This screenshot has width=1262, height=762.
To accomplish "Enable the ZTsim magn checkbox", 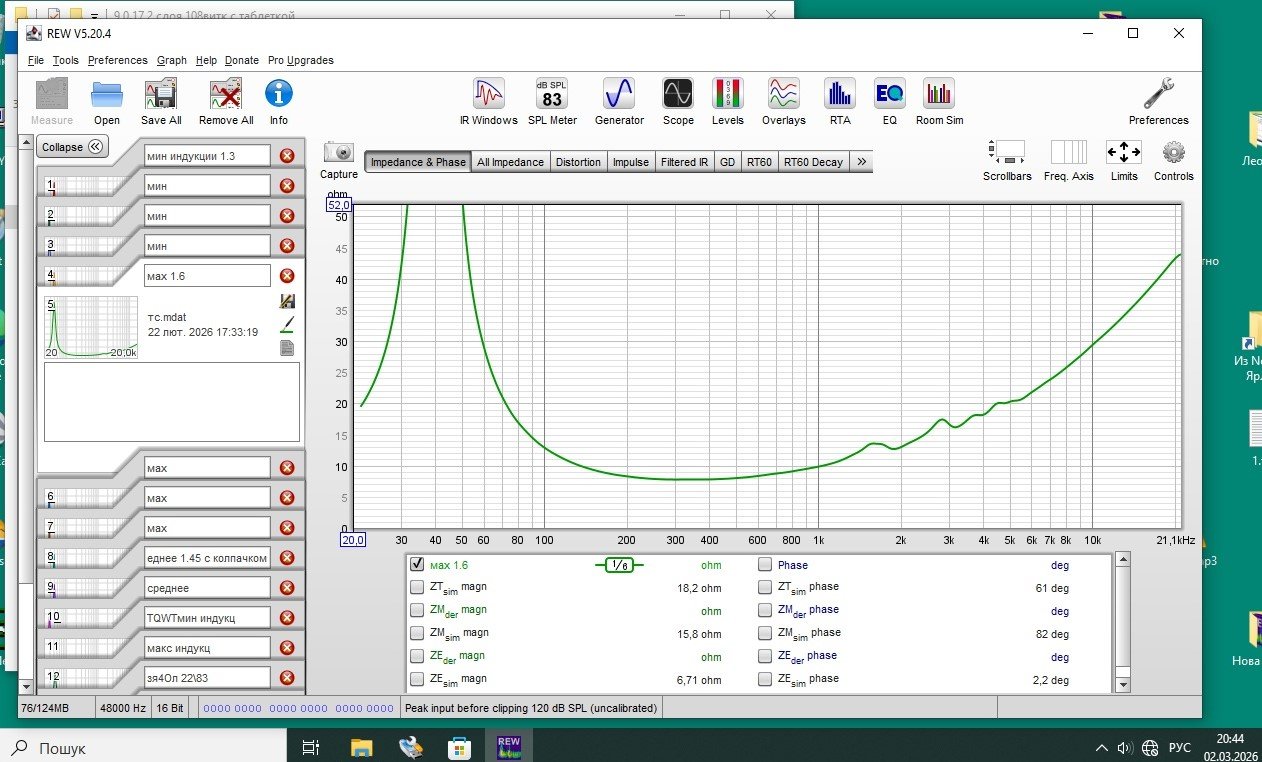I will point(418,588).
